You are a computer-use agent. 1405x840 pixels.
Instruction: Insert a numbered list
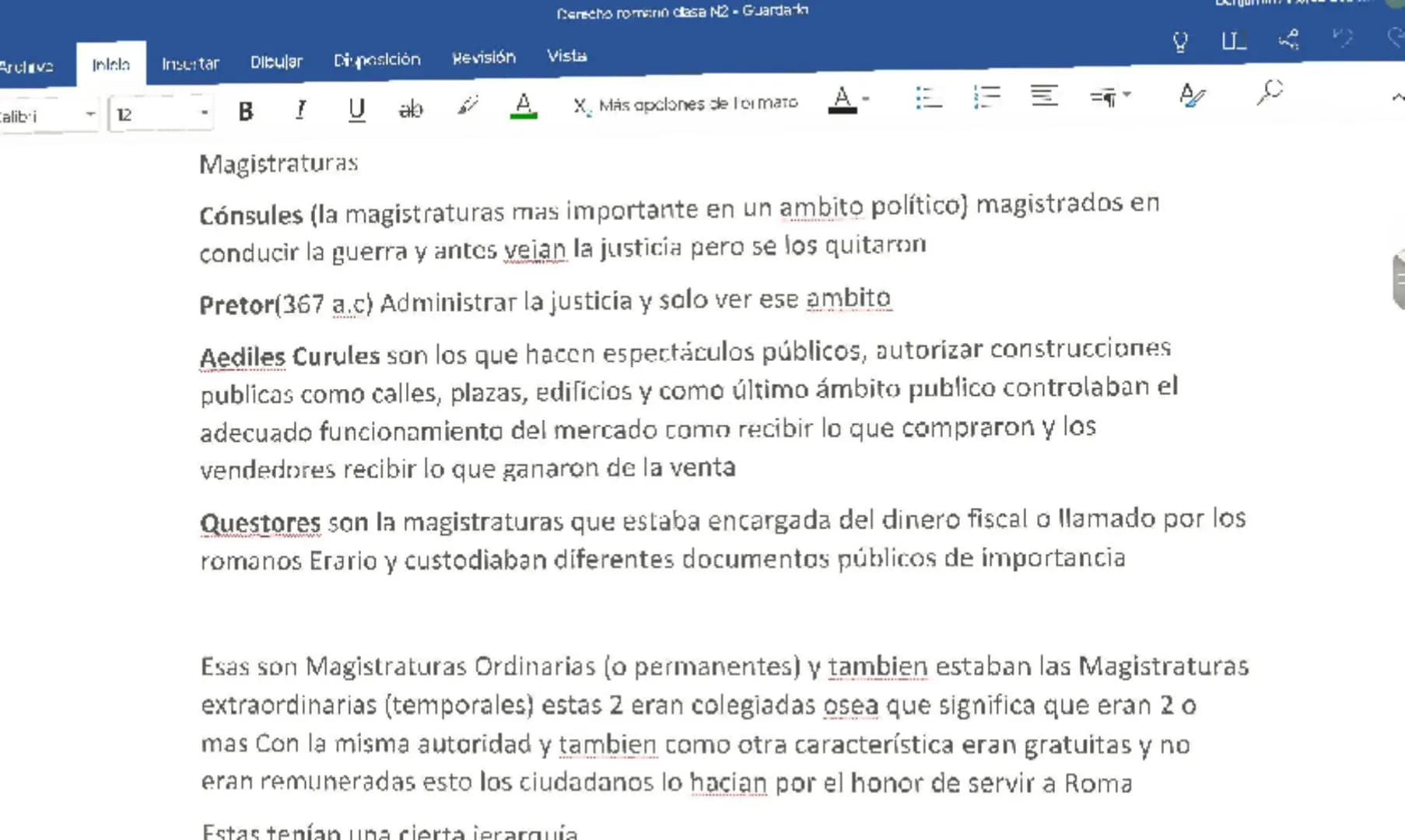point(986,97)
